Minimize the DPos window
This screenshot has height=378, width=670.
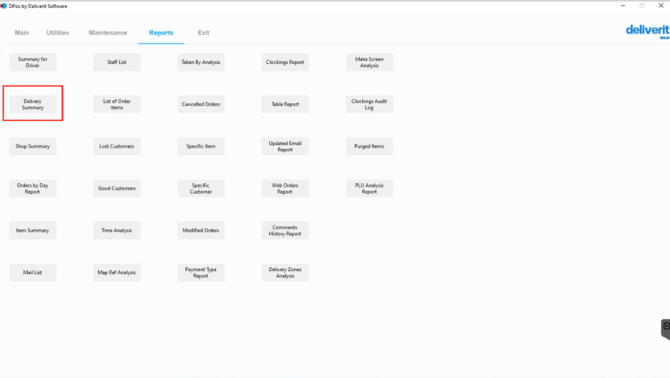pos(623,6)
